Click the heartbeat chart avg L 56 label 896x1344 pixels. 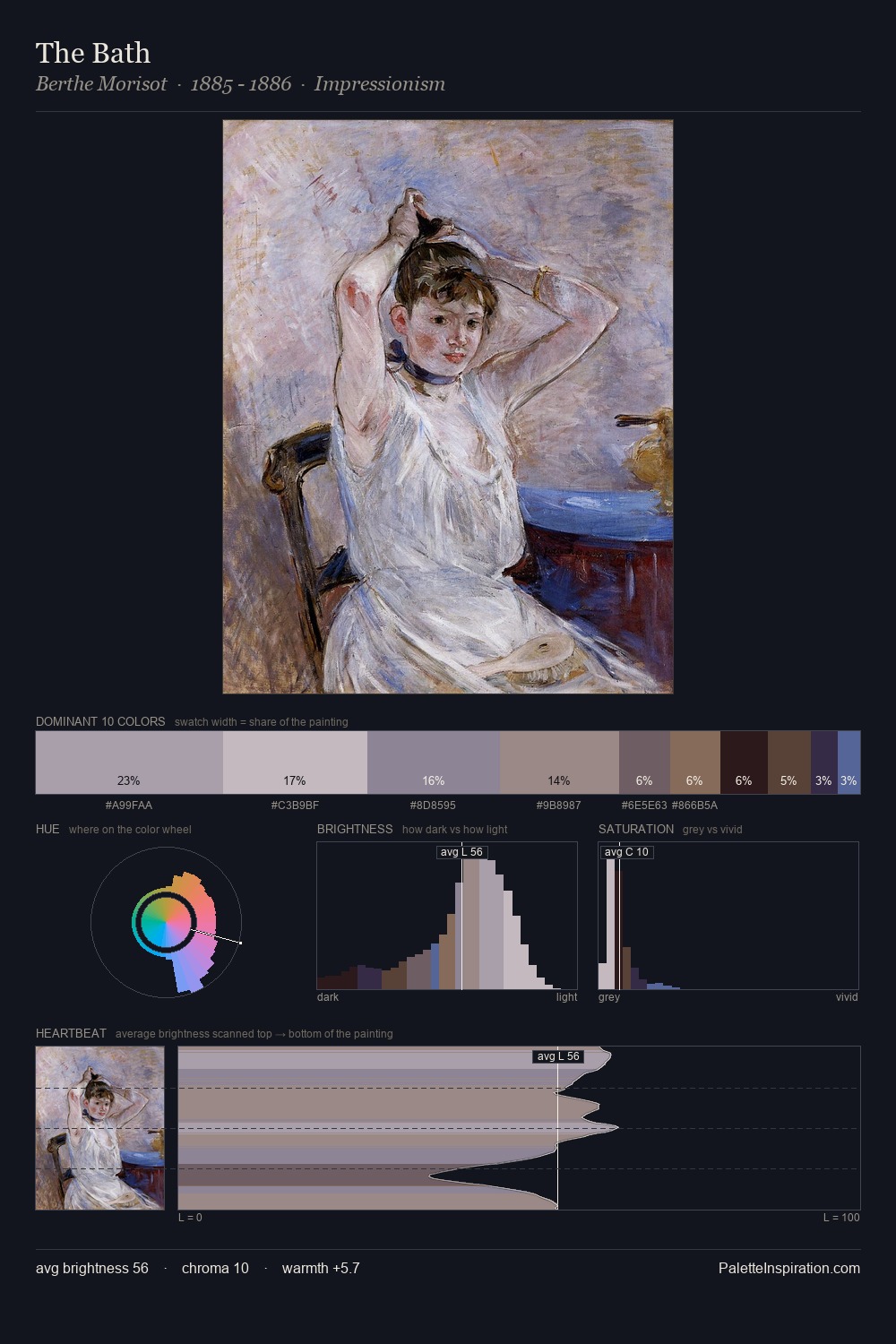558,1056
